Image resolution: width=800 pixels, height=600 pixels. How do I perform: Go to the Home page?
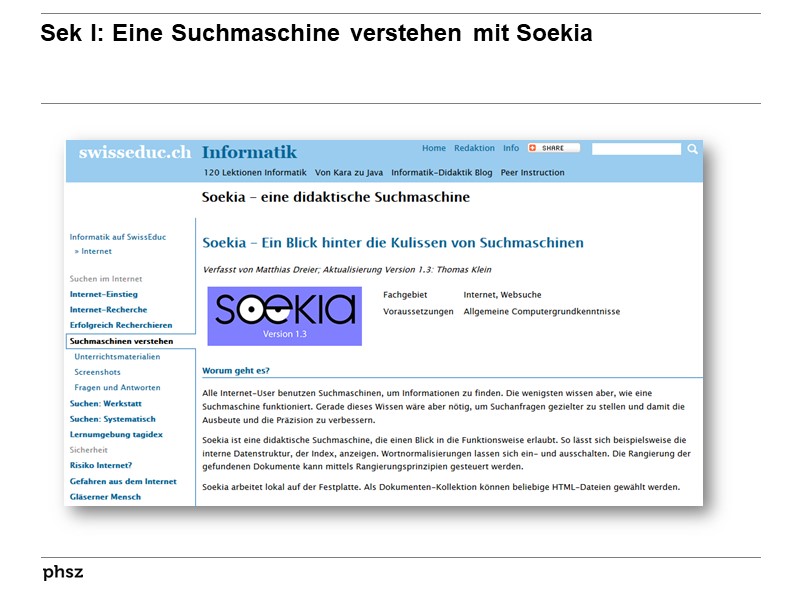tap(434, 147)
